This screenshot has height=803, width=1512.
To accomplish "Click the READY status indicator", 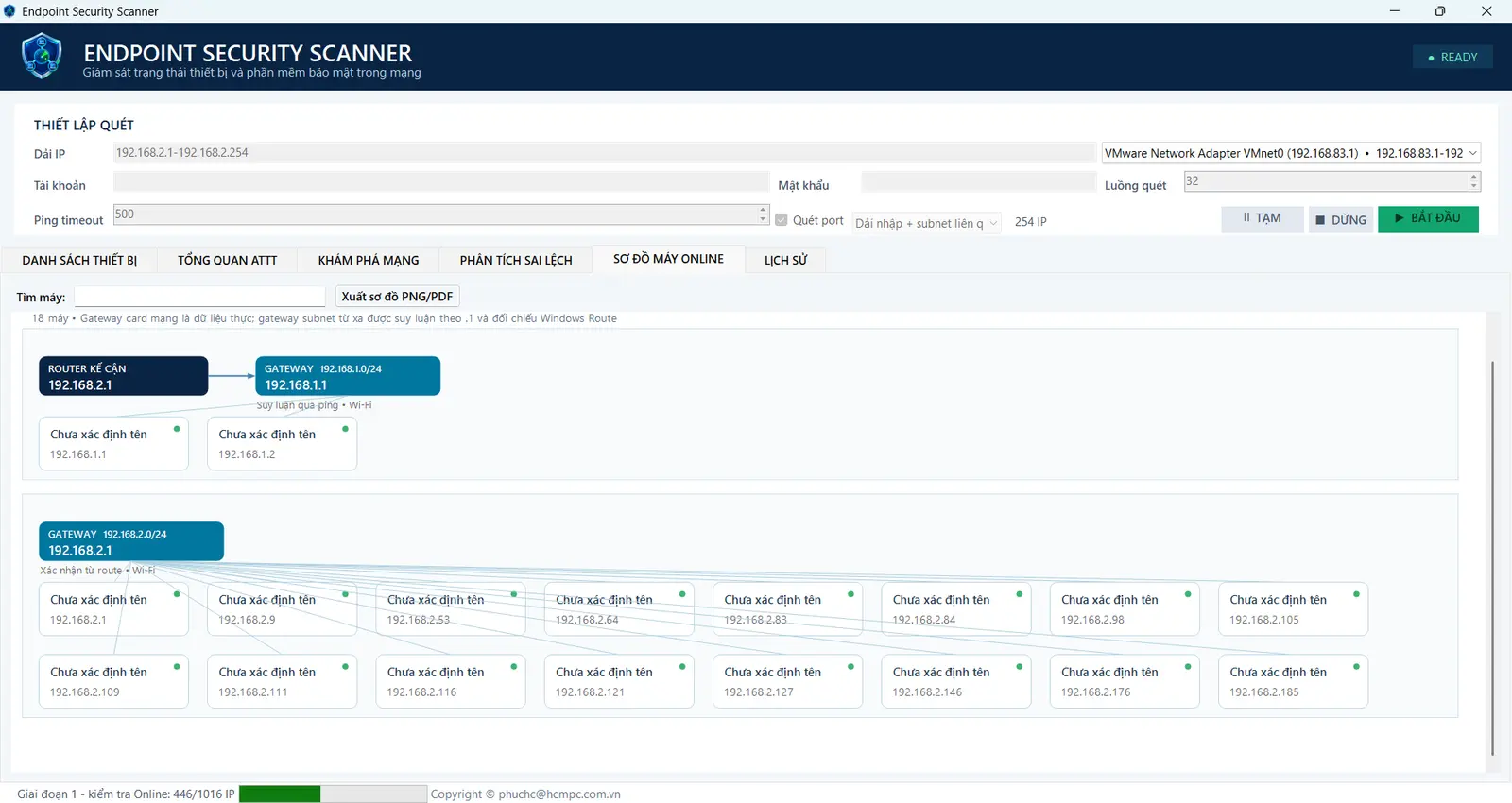I will (x=1452, y=58).
